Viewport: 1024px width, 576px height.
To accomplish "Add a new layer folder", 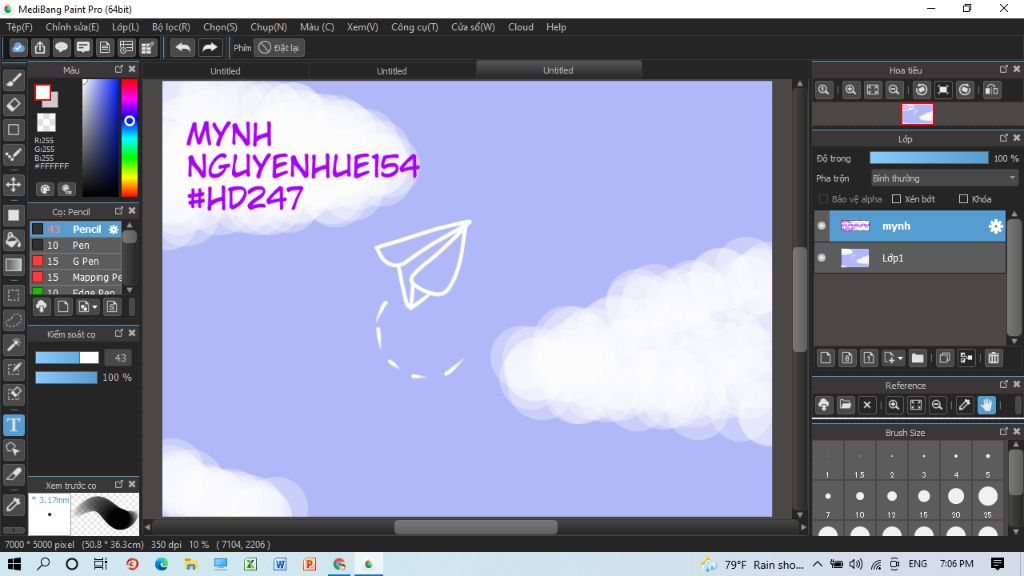I will [918, 358].
